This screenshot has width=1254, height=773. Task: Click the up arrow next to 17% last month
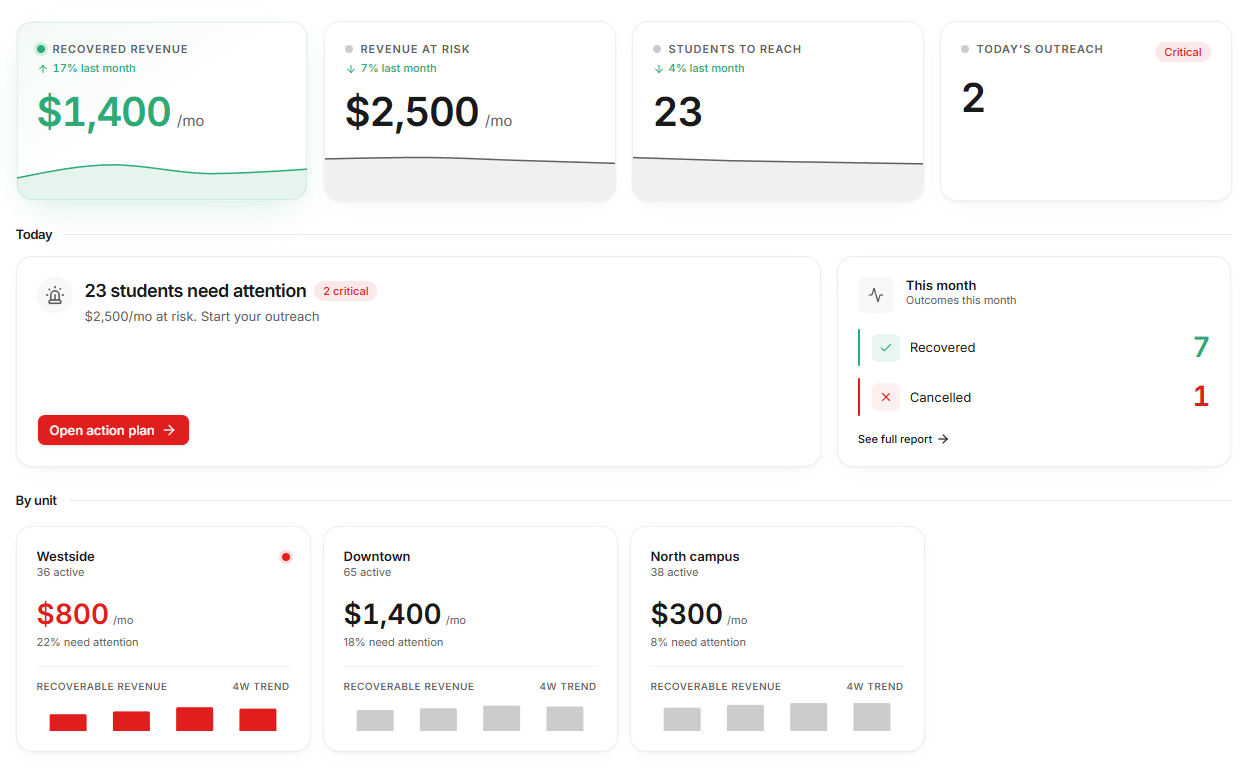tap(43, 69)
